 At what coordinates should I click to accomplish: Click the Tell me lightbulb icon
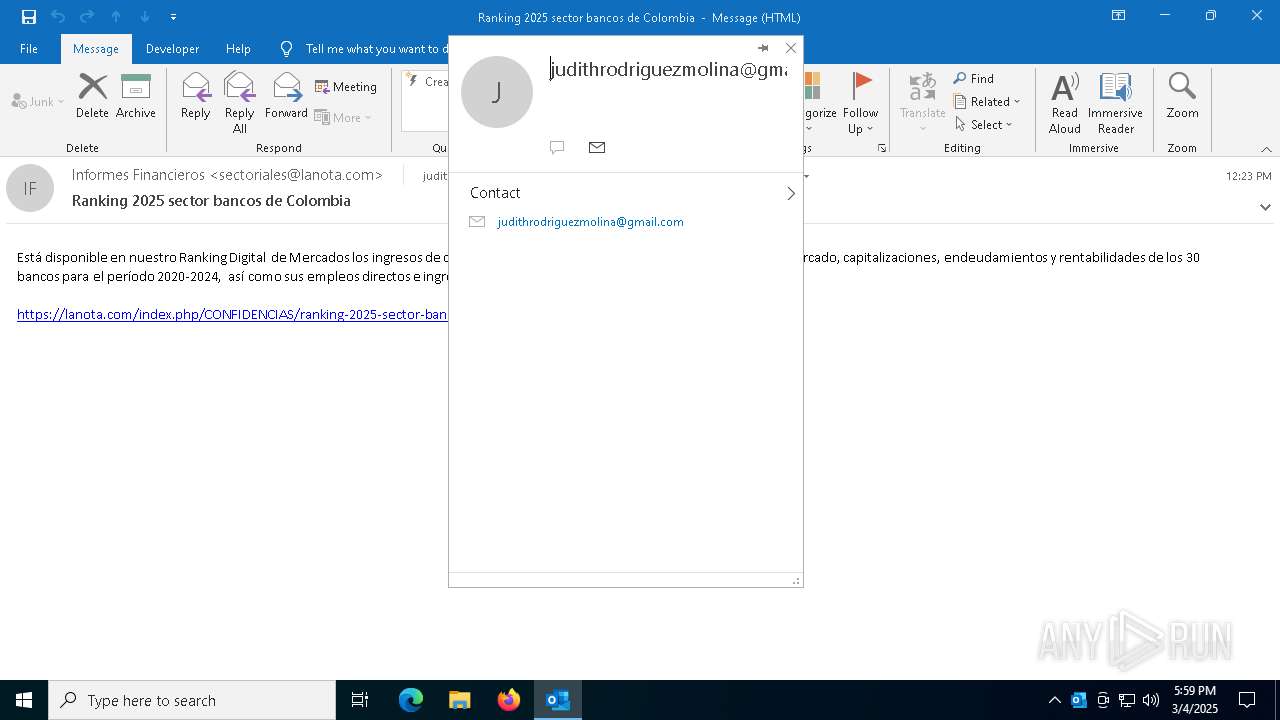287,49
